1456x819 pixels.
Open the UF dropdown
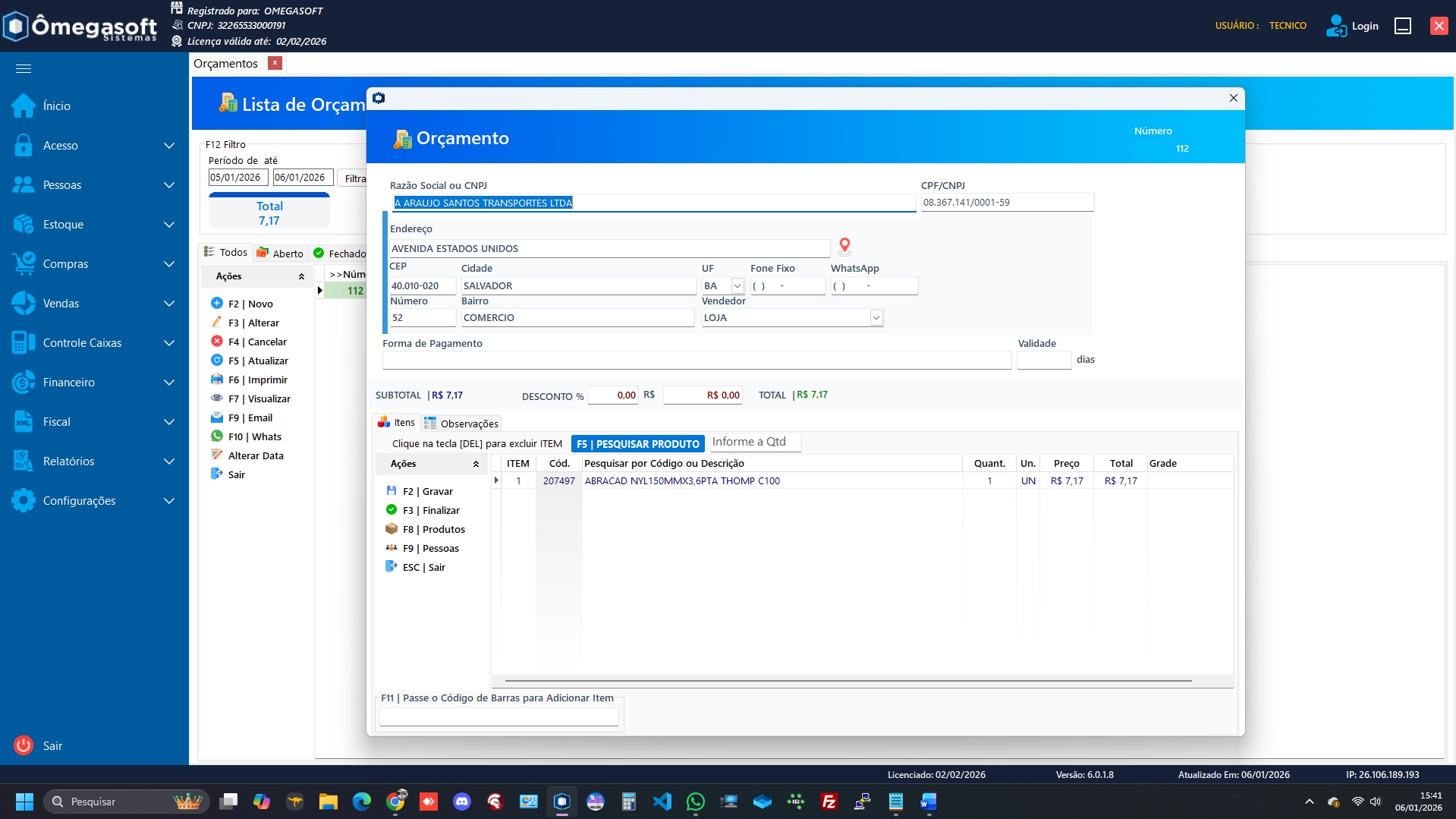(737, 286)
